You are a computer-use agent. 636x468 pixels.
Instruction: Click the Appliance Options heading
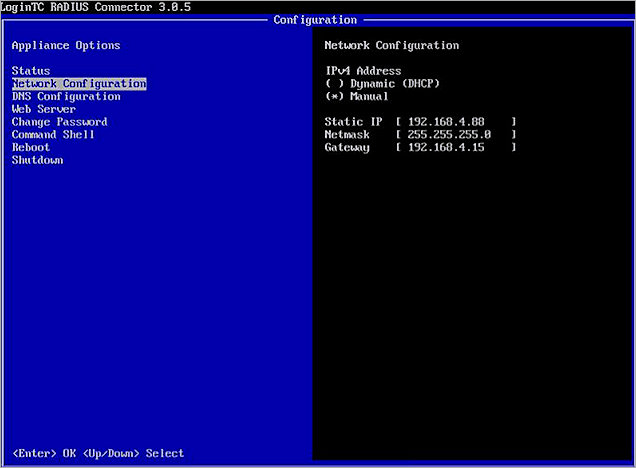pyautogui.click(x=66, y=45)
